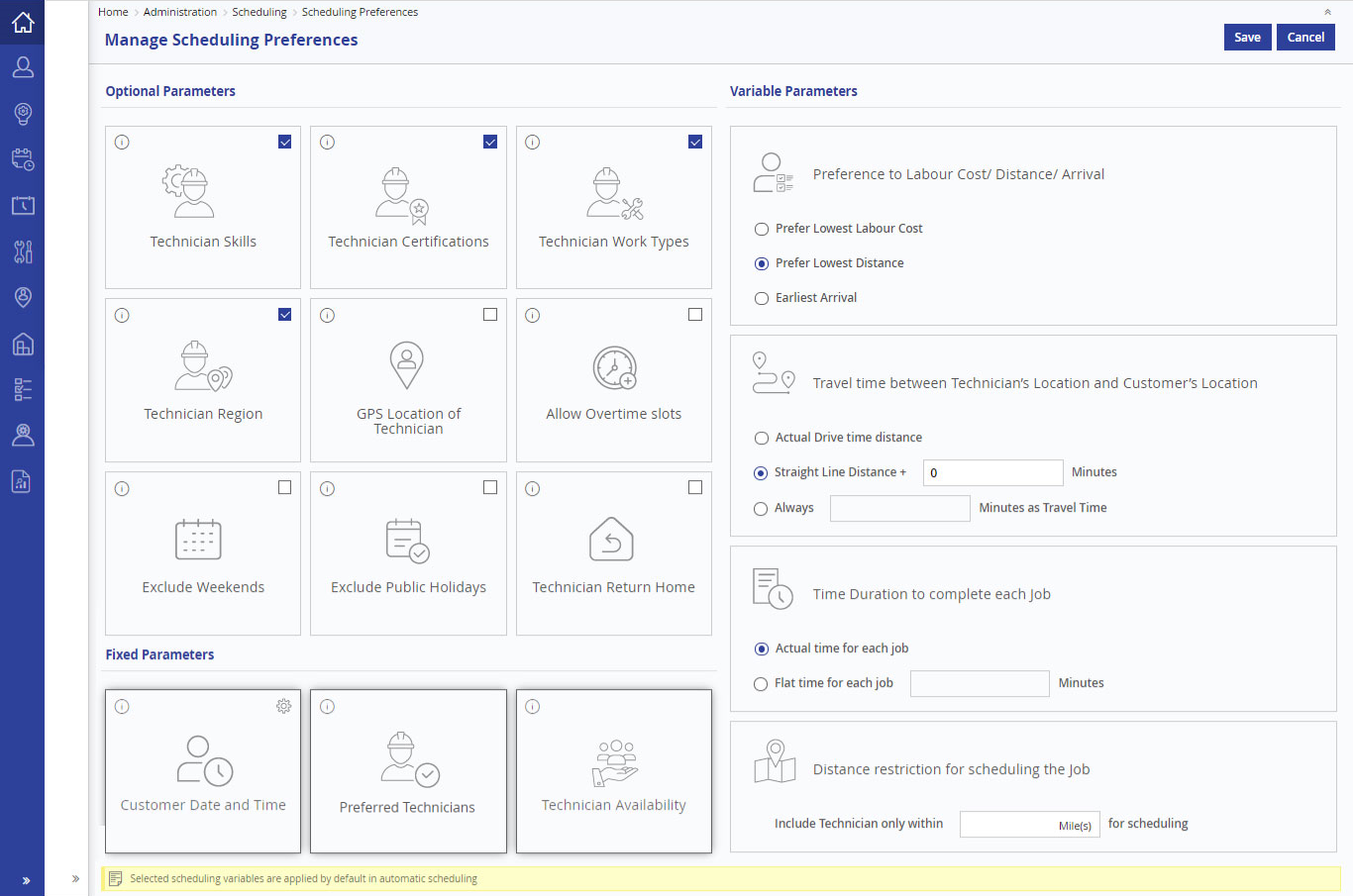Choose Actual Drive time distance option

click(x=761, y=438)
